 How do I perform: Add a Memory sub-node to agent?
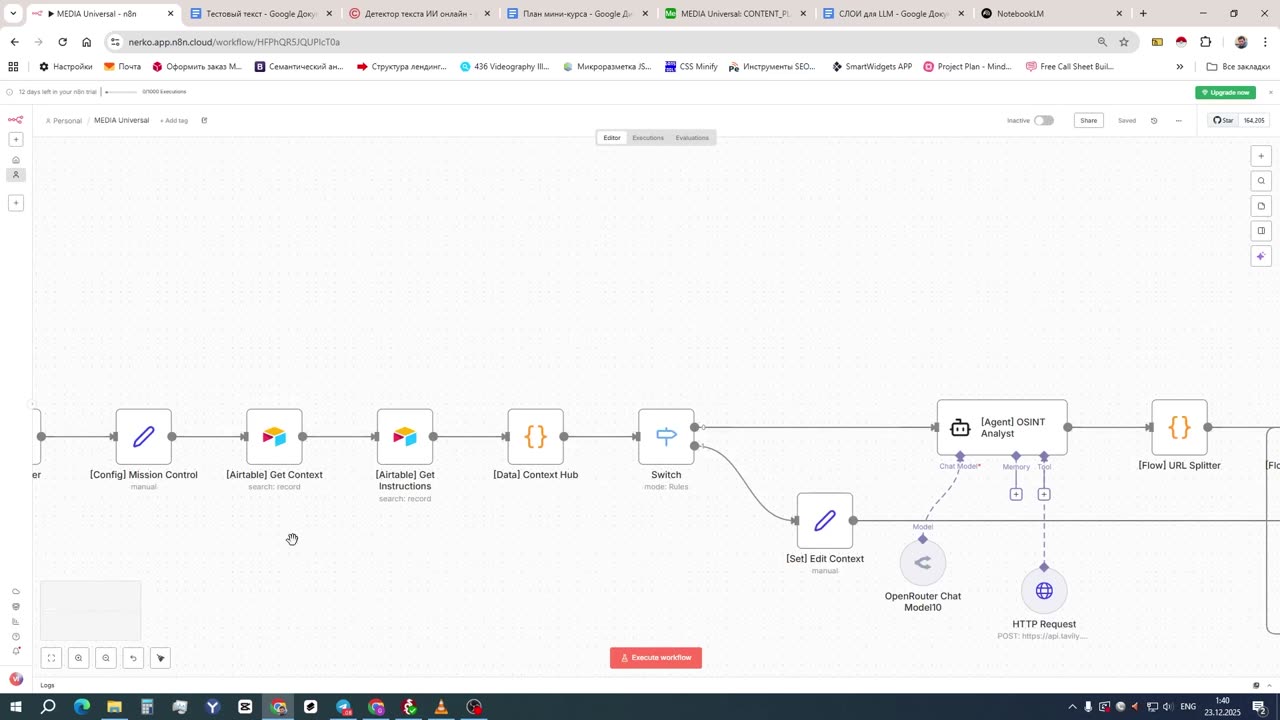[x=1016, y=494]
